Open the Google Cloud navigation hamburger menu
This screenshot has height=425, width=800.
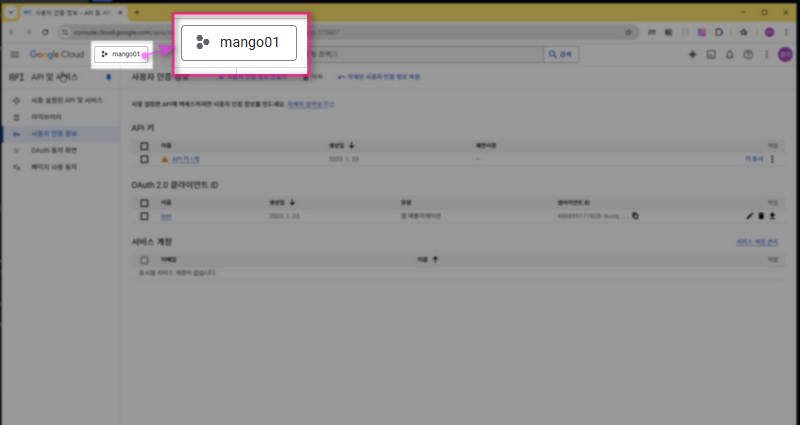15,54
